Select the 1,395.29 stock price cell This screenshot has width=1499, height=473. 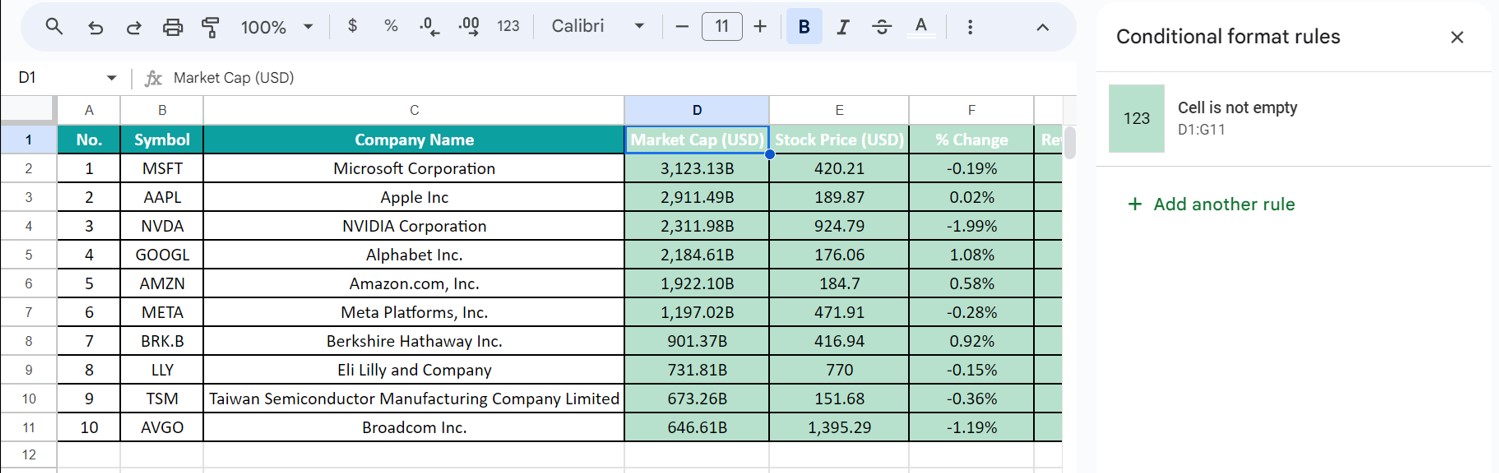click(x=839, y=427)
